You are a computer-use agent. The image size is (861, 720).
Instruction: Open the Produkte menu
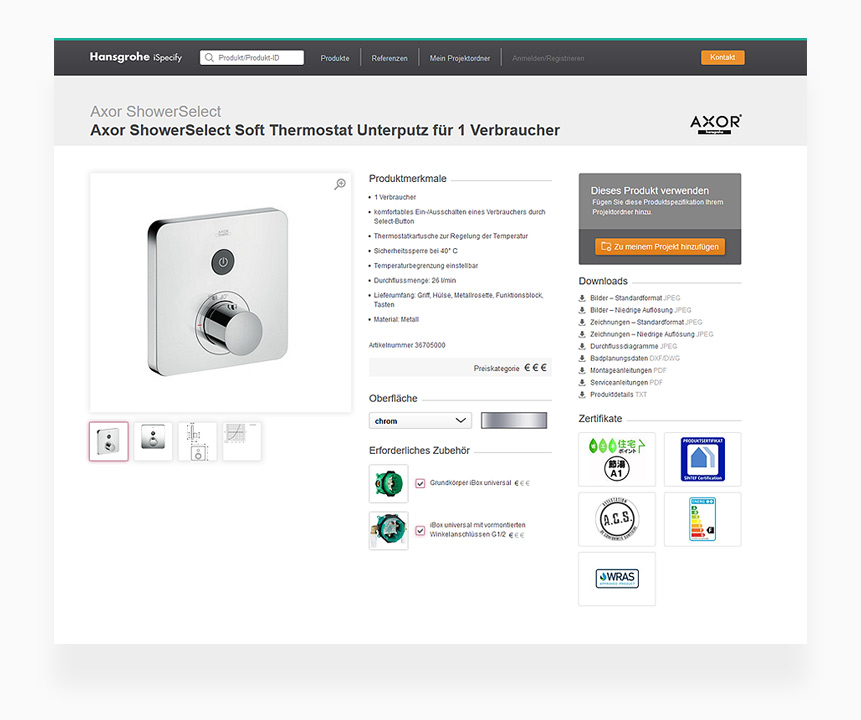[335, 58]
